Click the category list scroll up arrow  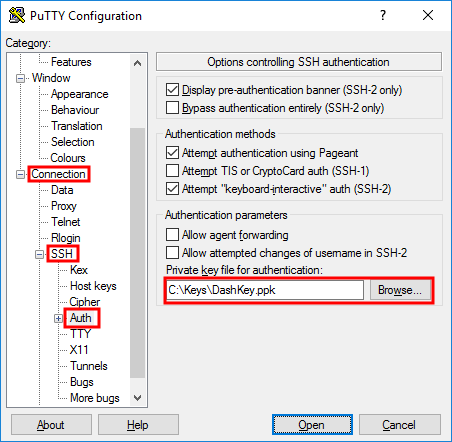[137, 63]
